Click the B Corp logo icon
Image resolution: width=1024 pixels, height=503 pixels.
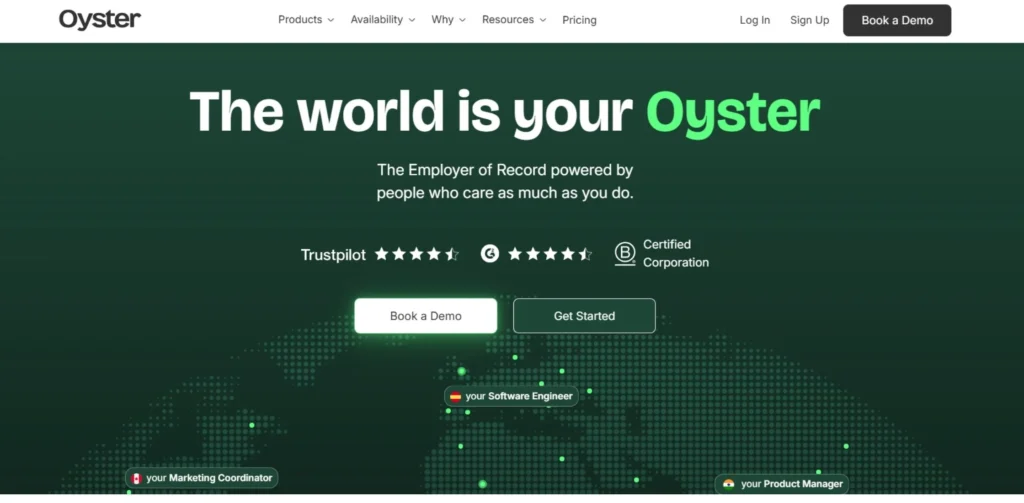pyautogui.click(x=625, y=254)
